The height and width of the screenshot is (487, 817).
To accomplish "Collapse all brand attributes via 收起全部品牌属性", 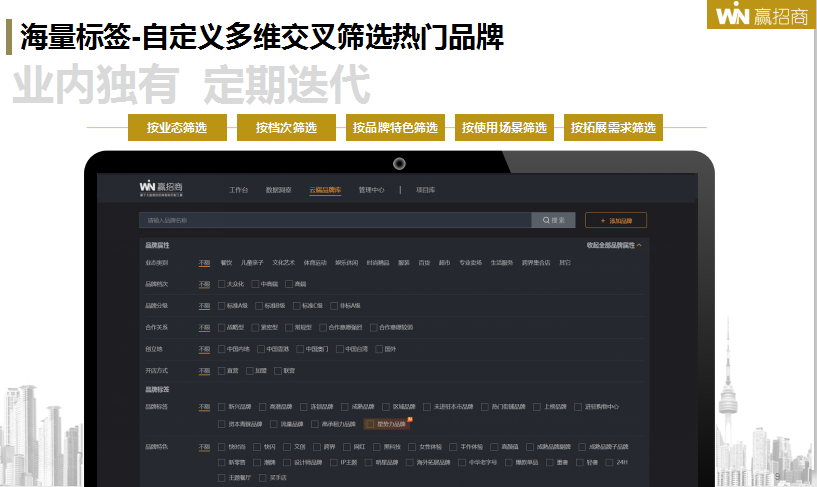I will tap(614, 245).
